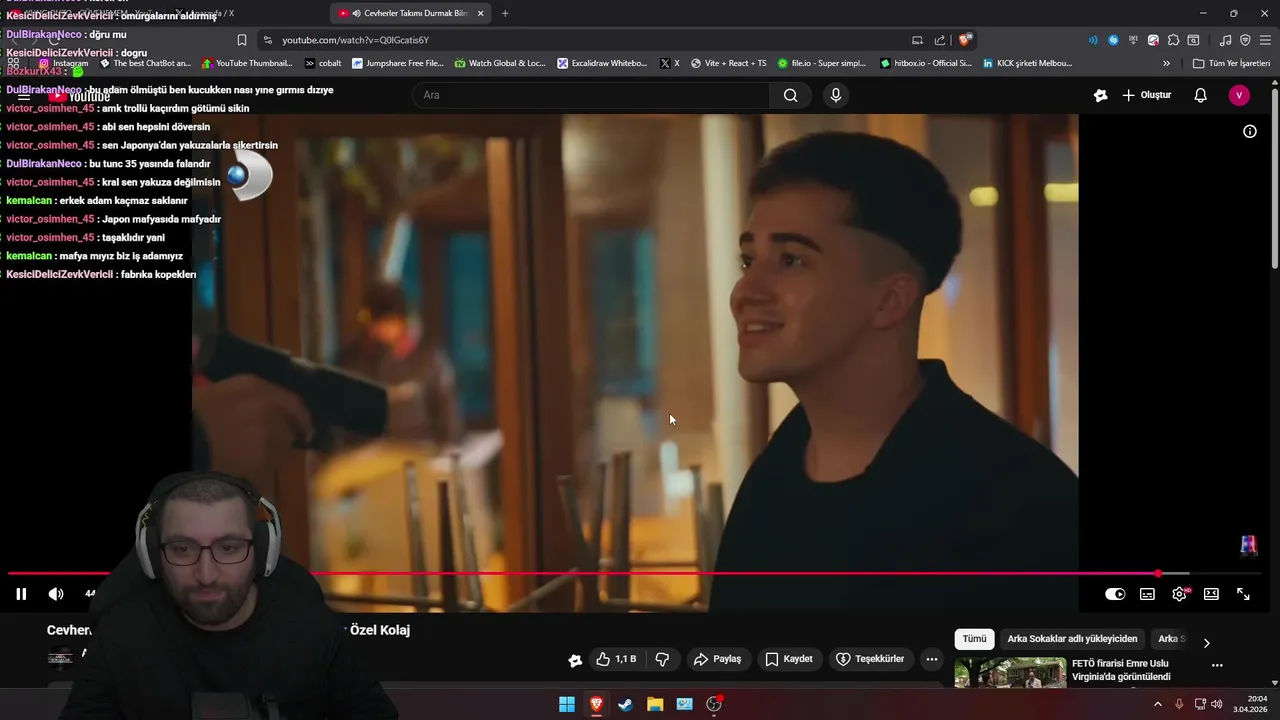Switch to theater mode
This screenshot has width=1280, height=720.
1211,594
